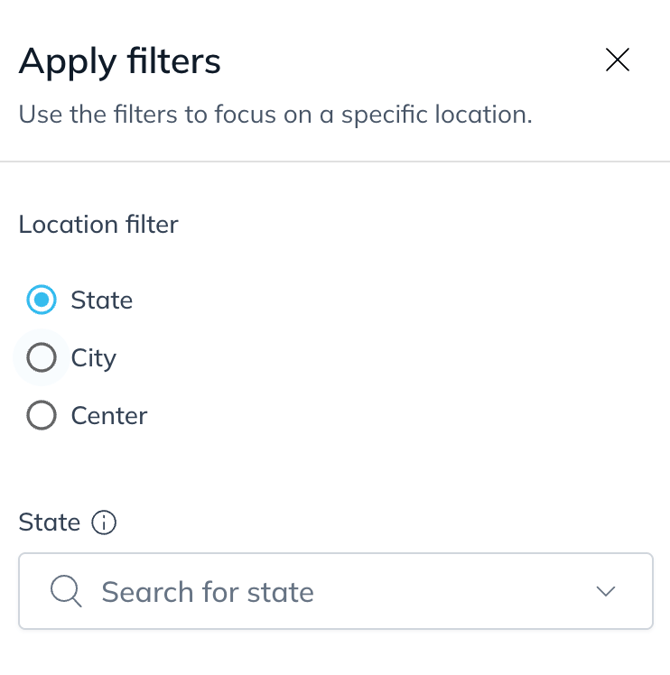Screen dimensions: 670x675
Task: Click the info icon beside State label
Action: (104, 523)
